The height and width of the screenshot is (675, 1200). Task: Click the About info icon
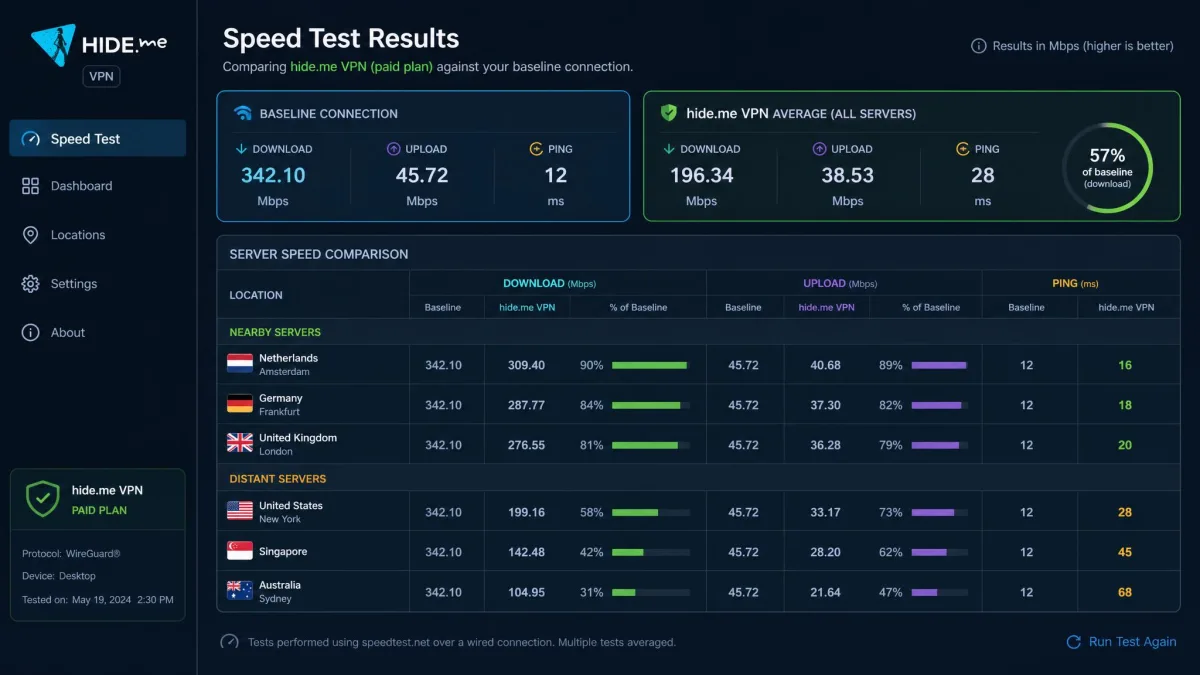coord(30,333)
